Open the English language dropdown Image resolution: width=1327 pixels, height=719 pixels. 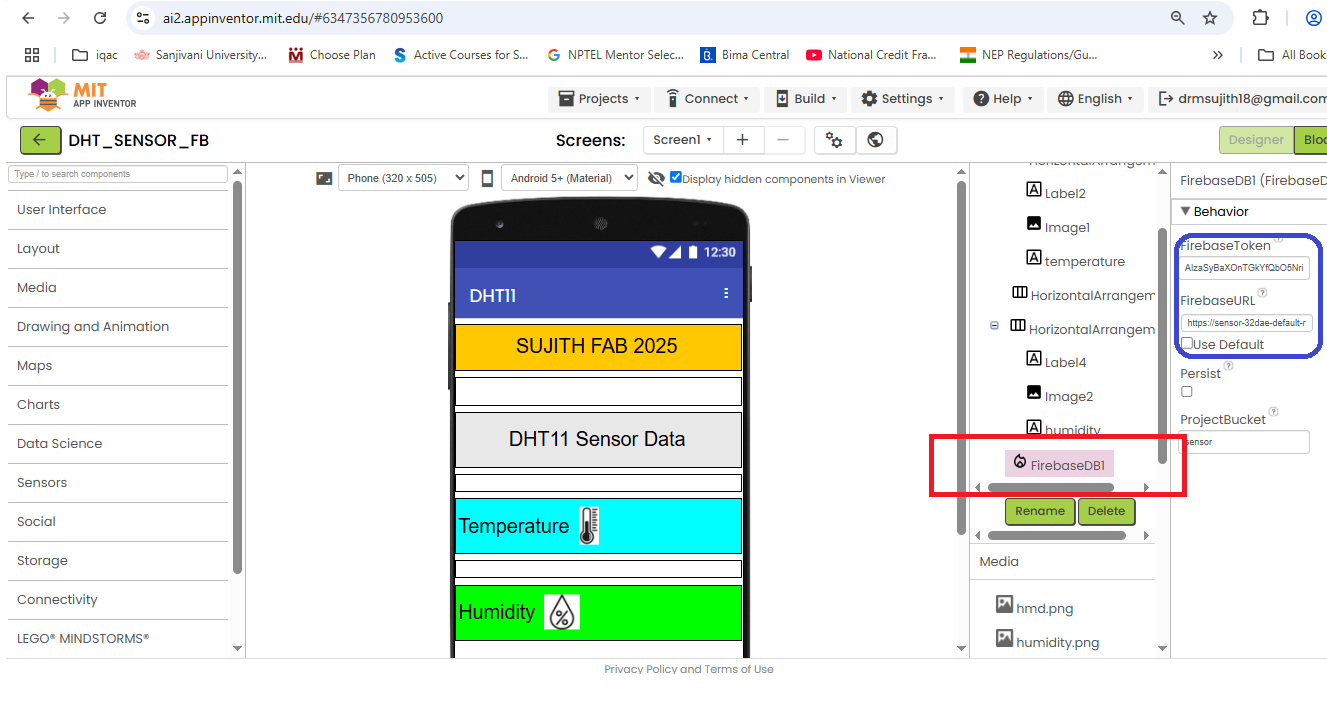[x=1097, y=99]
